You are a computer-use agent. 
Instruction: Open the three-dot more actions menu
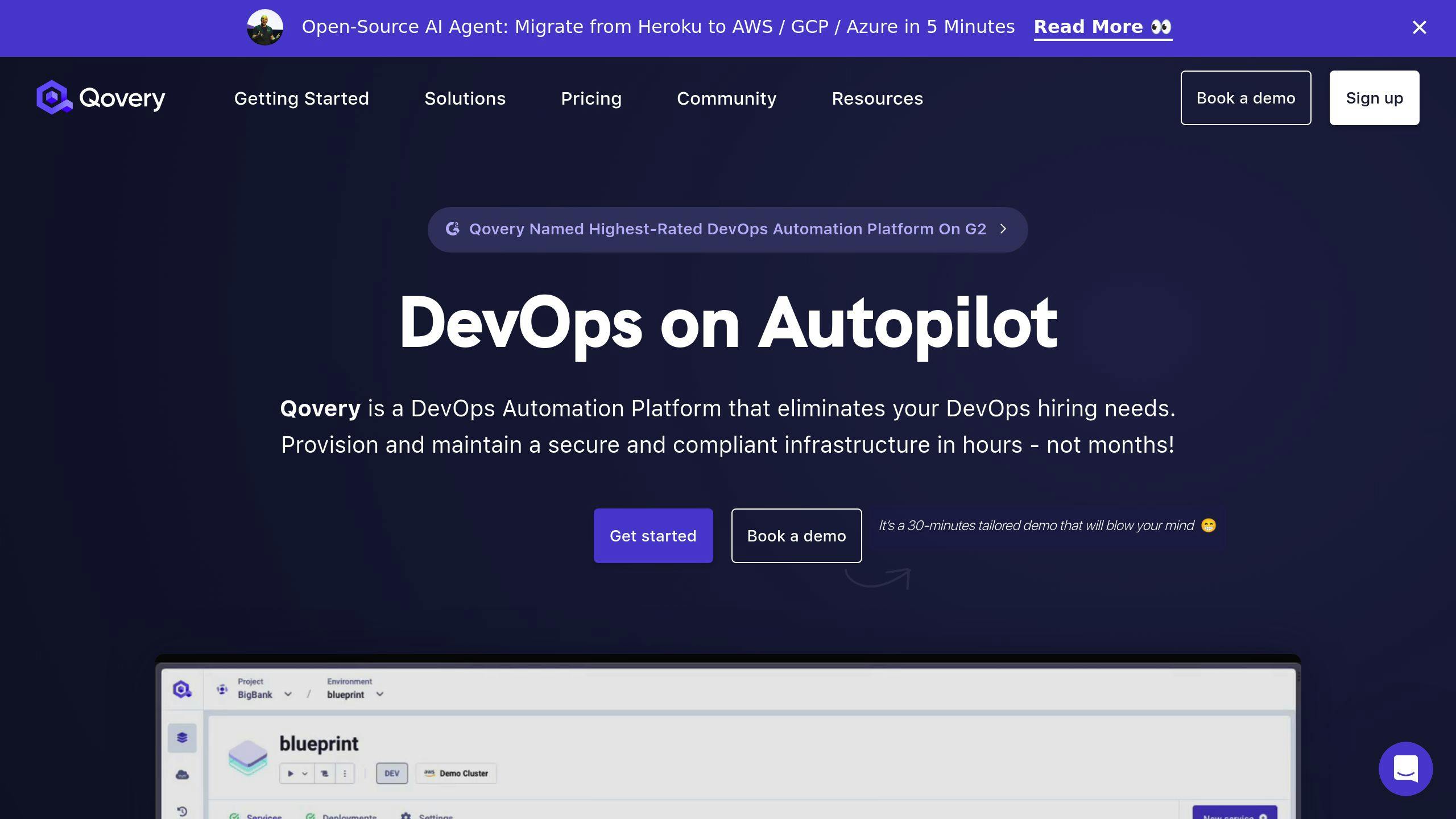click(345, 773)
